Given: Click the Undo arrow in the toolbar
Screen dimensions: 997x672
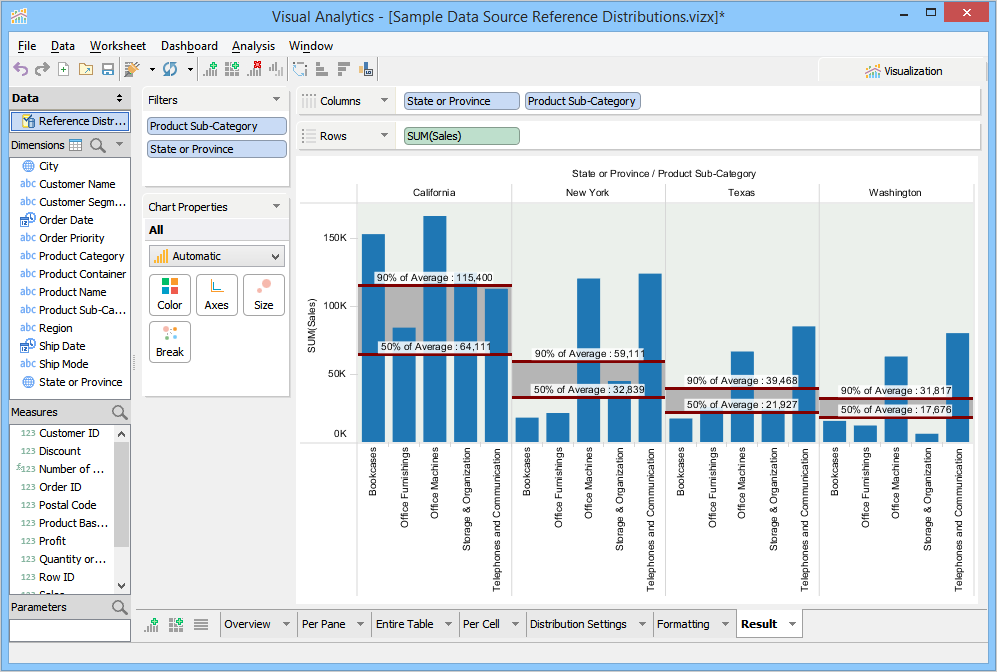Looking at the screenshot, I should (20, 69).
